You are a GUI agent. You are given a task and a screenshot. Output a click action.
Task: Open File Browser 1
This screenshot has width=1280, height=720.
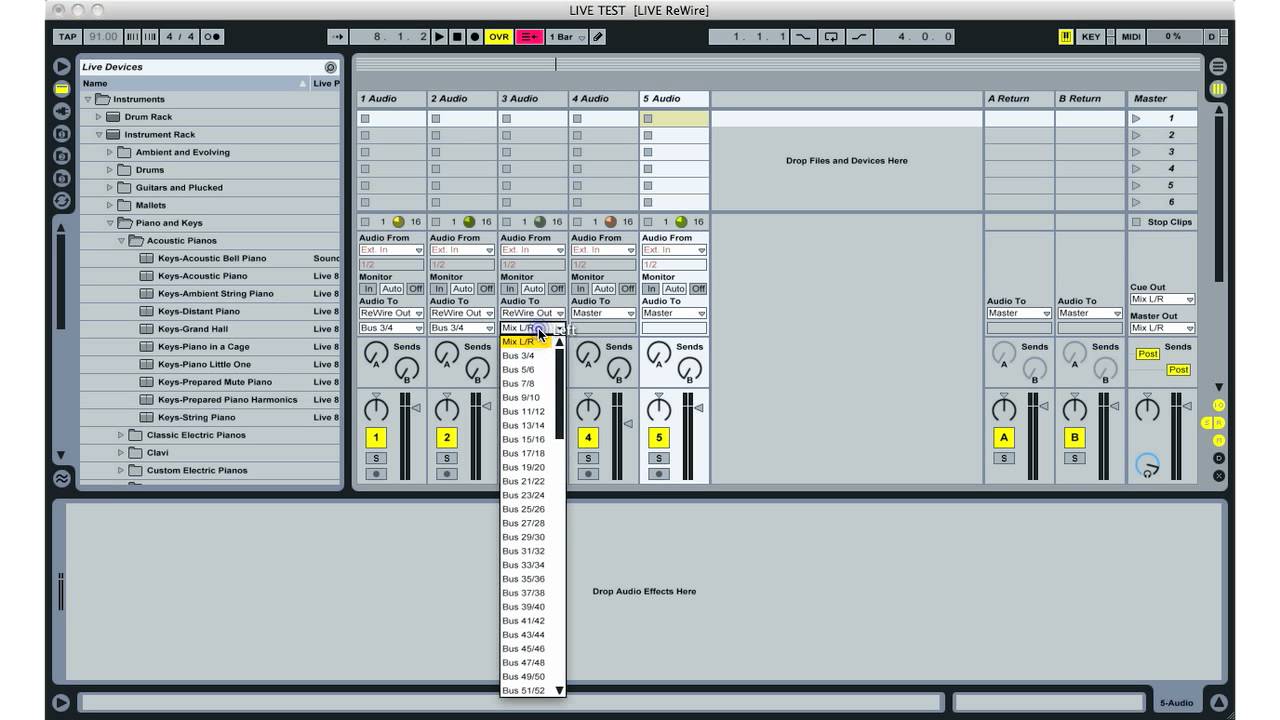click(x=62, y=134)
